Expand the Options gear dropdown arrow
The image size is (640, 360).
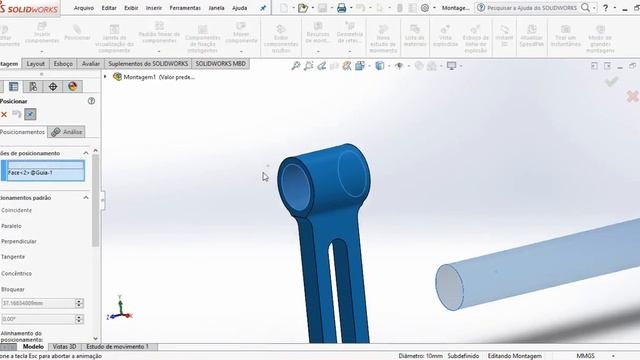tap(434, 8)
